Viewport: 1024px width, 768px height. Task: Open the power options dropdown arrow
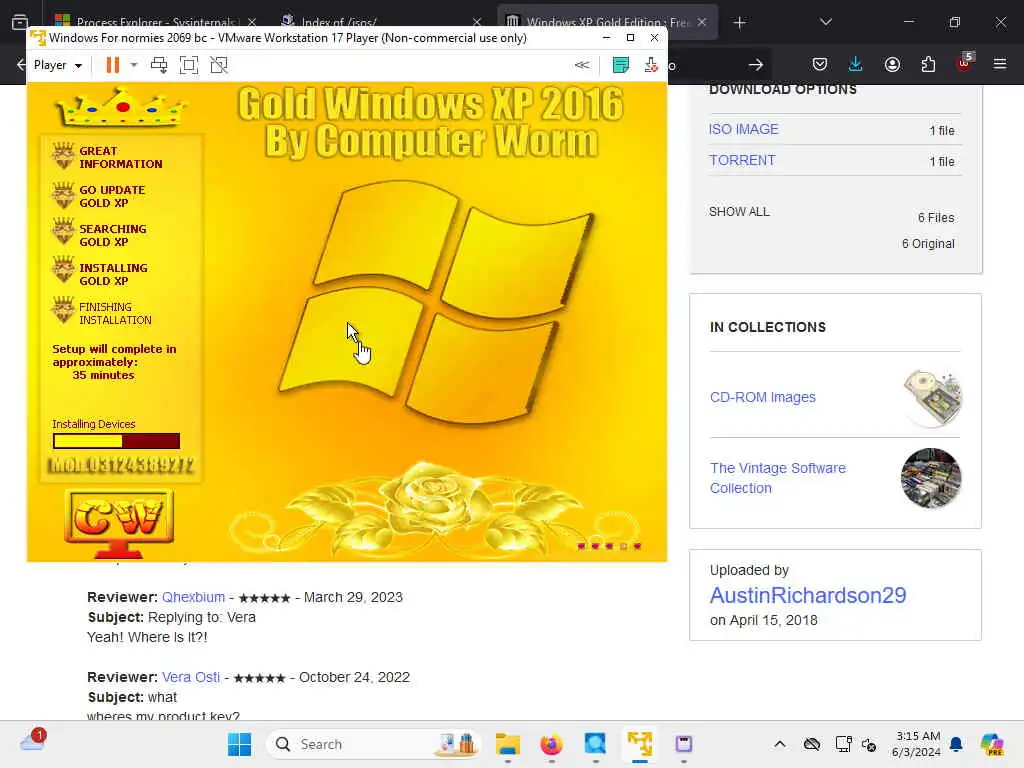pos(134,65)
